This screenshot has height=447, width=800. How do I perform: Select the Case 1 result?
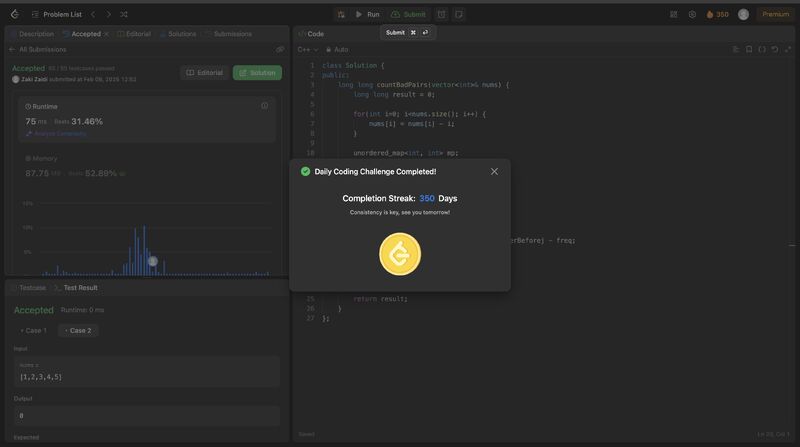(x=33, y=331)
